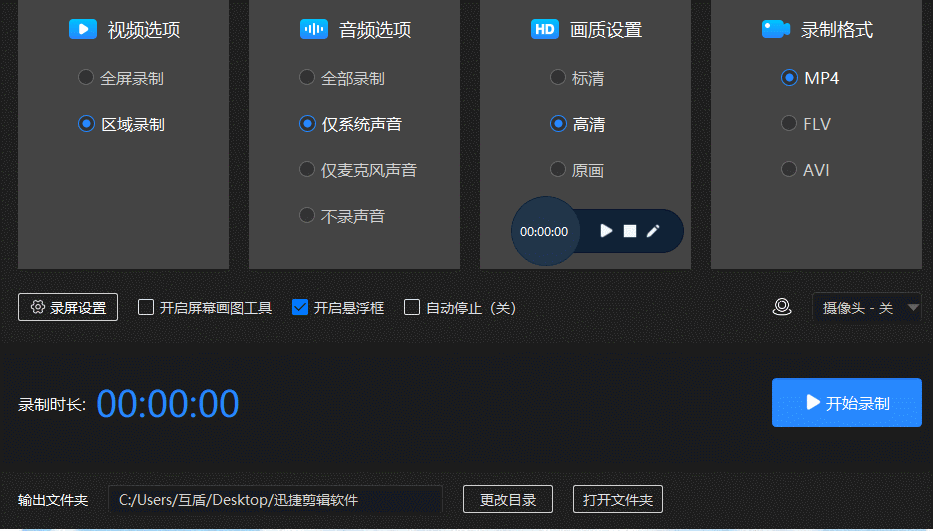Viewport: 933px width, 531px height.
Task: Click play icon on floating recorder widget
Action: tap(606, 231)
